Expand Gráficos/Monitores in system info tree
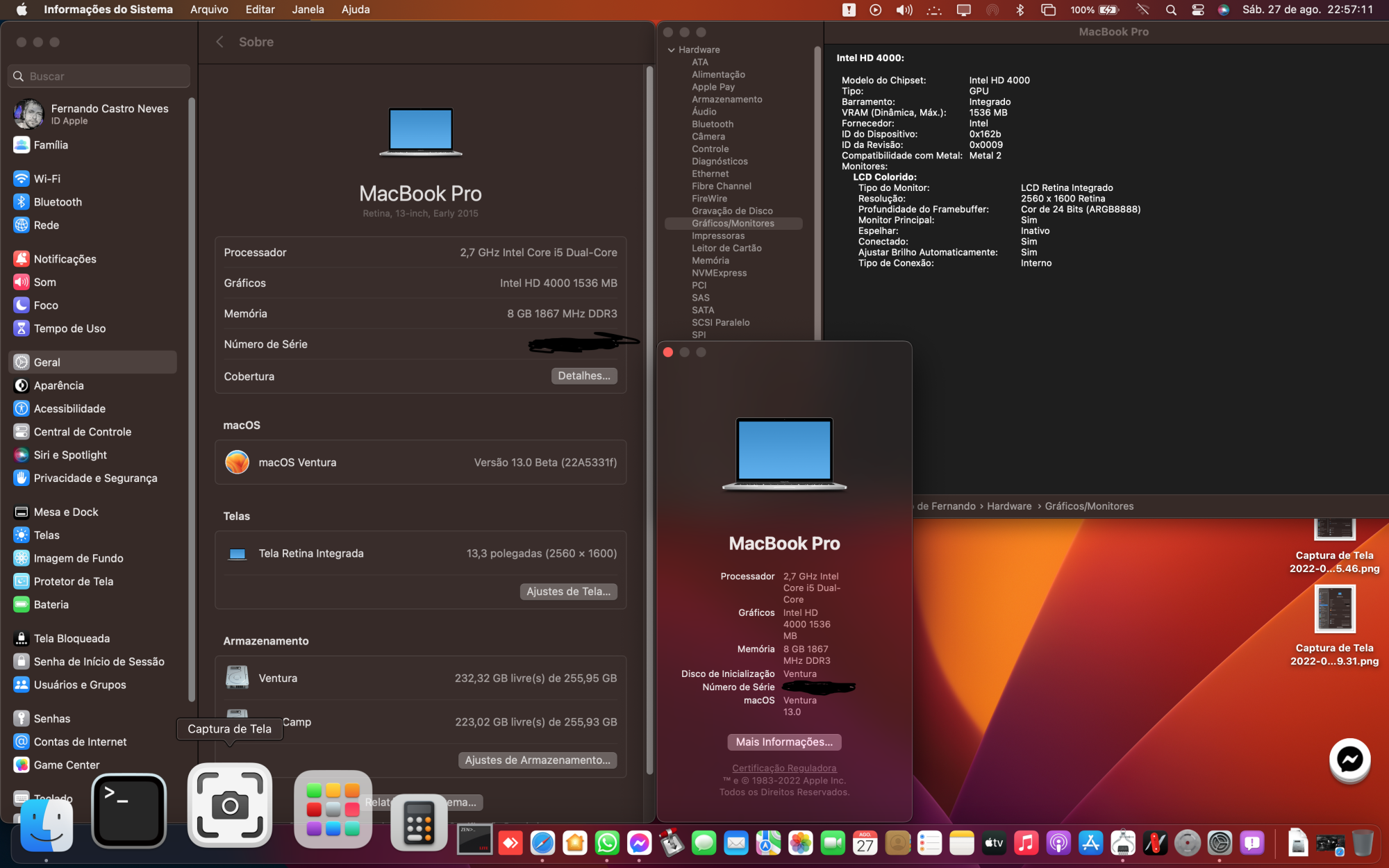Screen dimensions: 1389x868 [733, 223]
